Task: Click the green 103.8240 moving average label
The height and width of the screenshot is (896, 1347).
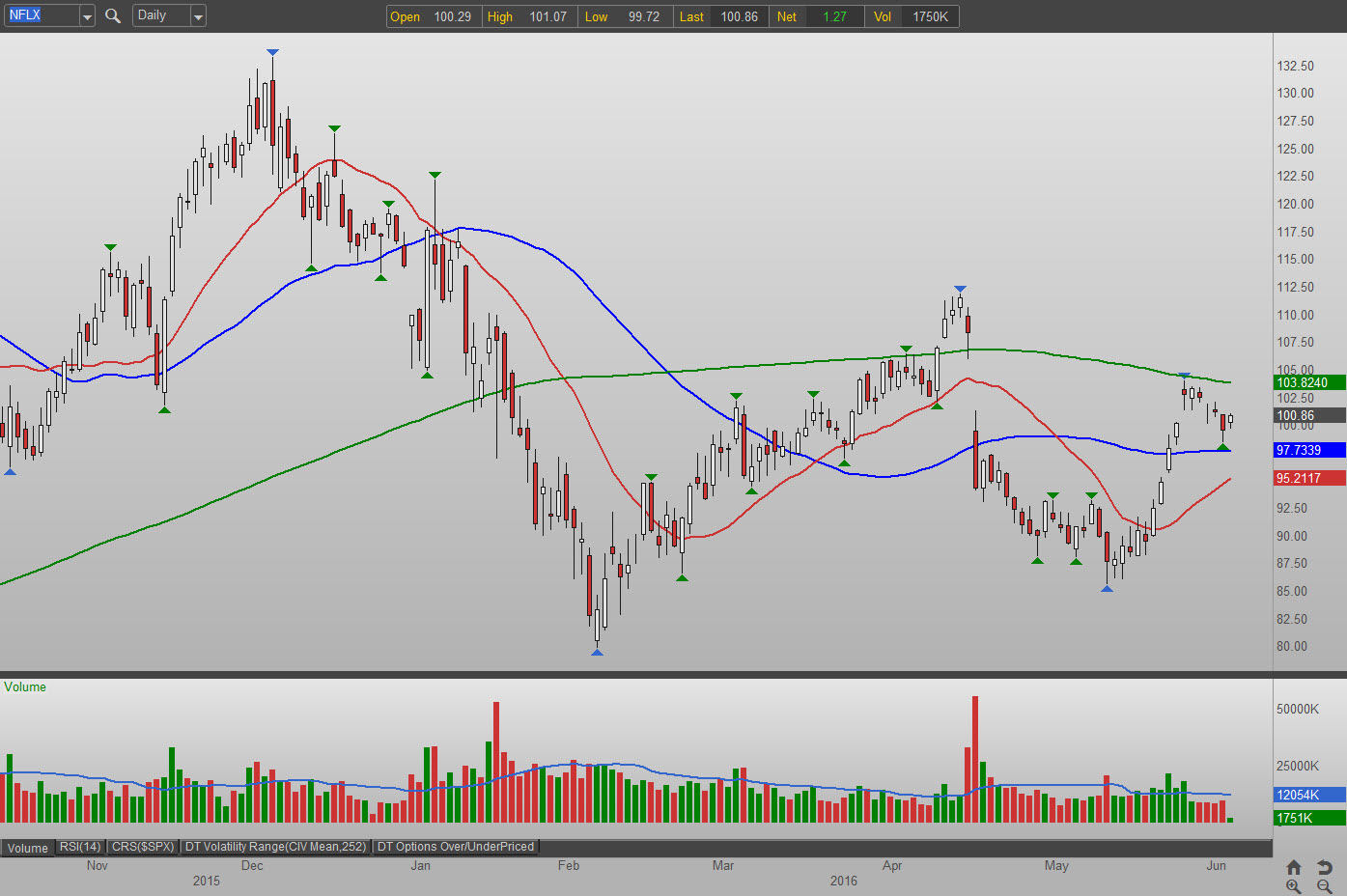Action: (1309, 382)
